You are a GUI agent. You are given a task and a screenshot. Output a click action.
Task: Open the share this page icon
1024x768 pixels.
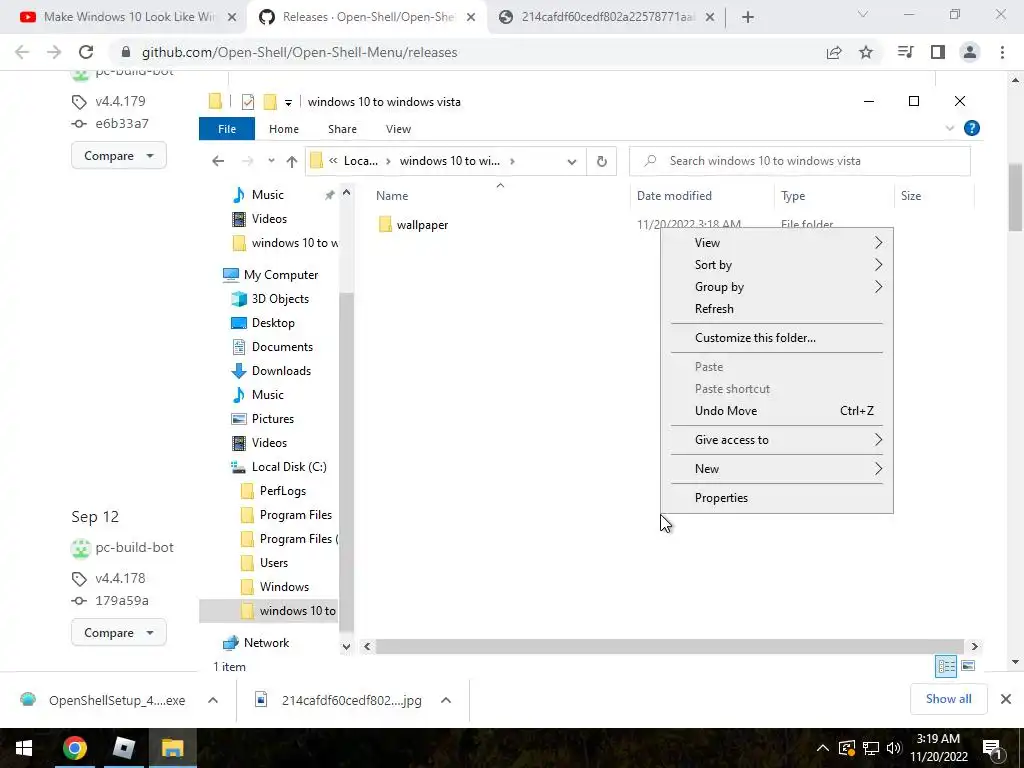pos(834,52)
